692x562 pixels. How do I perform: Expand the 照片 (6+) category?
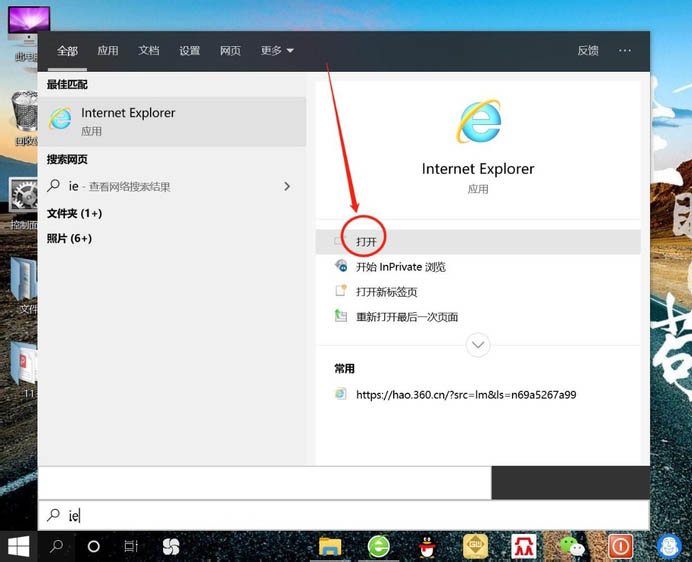[69, 238]
